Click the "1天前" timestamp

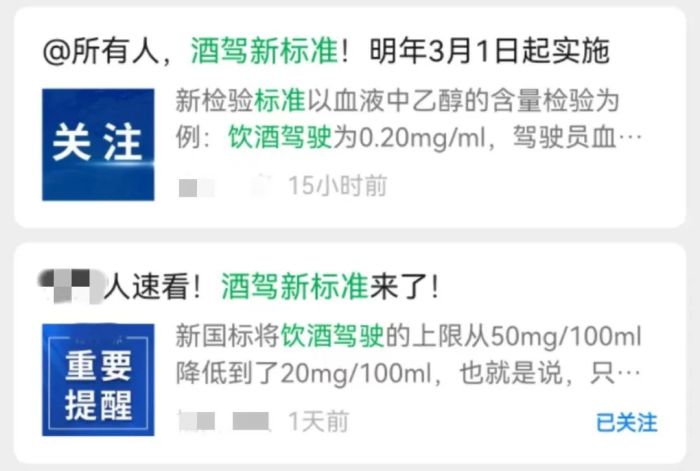tap(318, 421)
